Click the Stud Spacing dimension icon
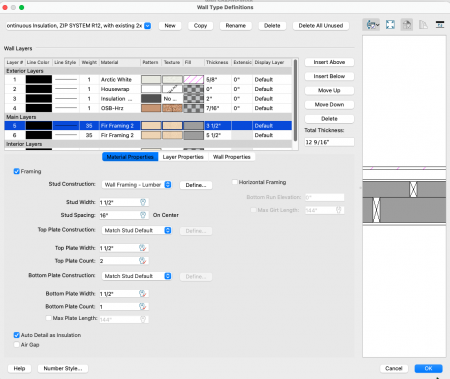450x379 pixels. tap(143, 215)
